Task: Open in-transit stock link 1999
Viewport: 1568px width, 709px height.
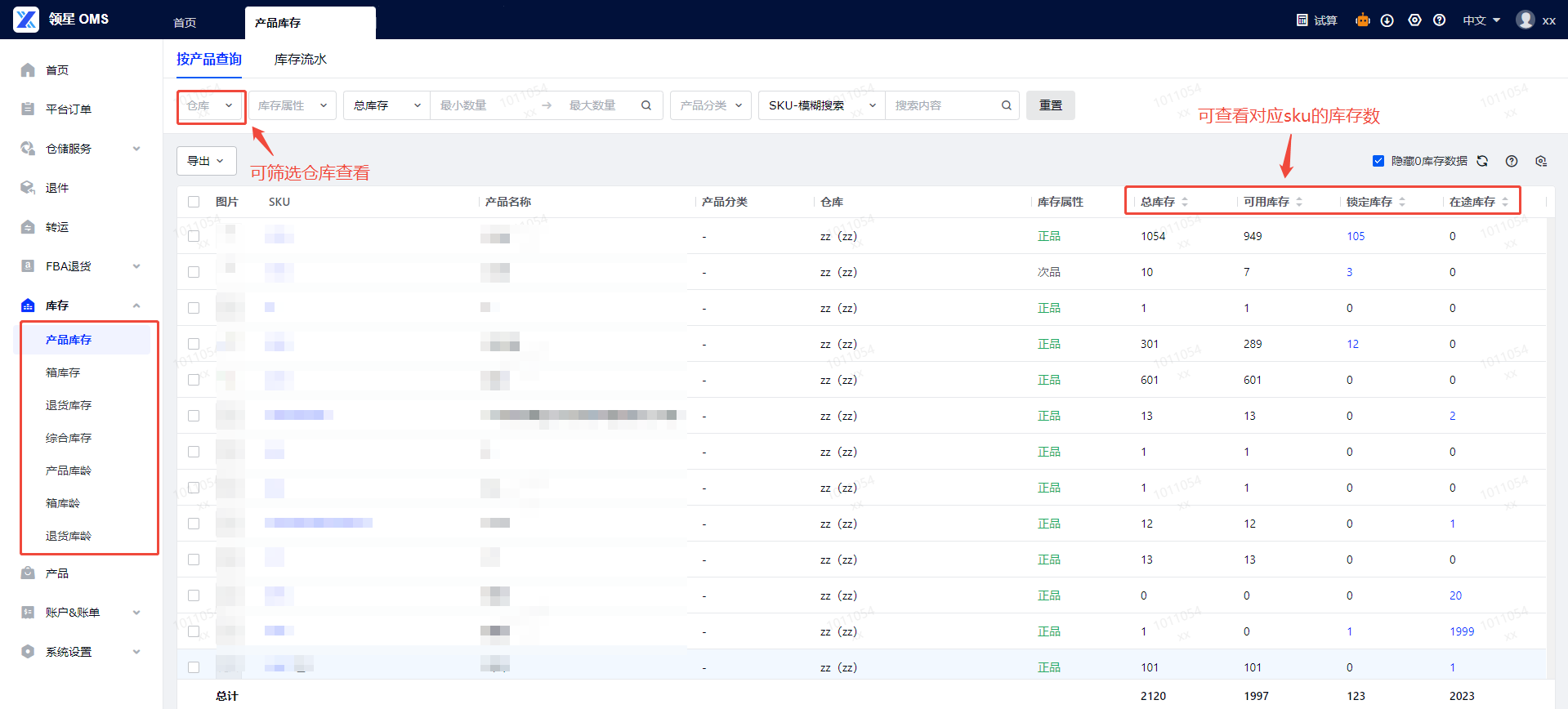Action: coord(1462,631)
